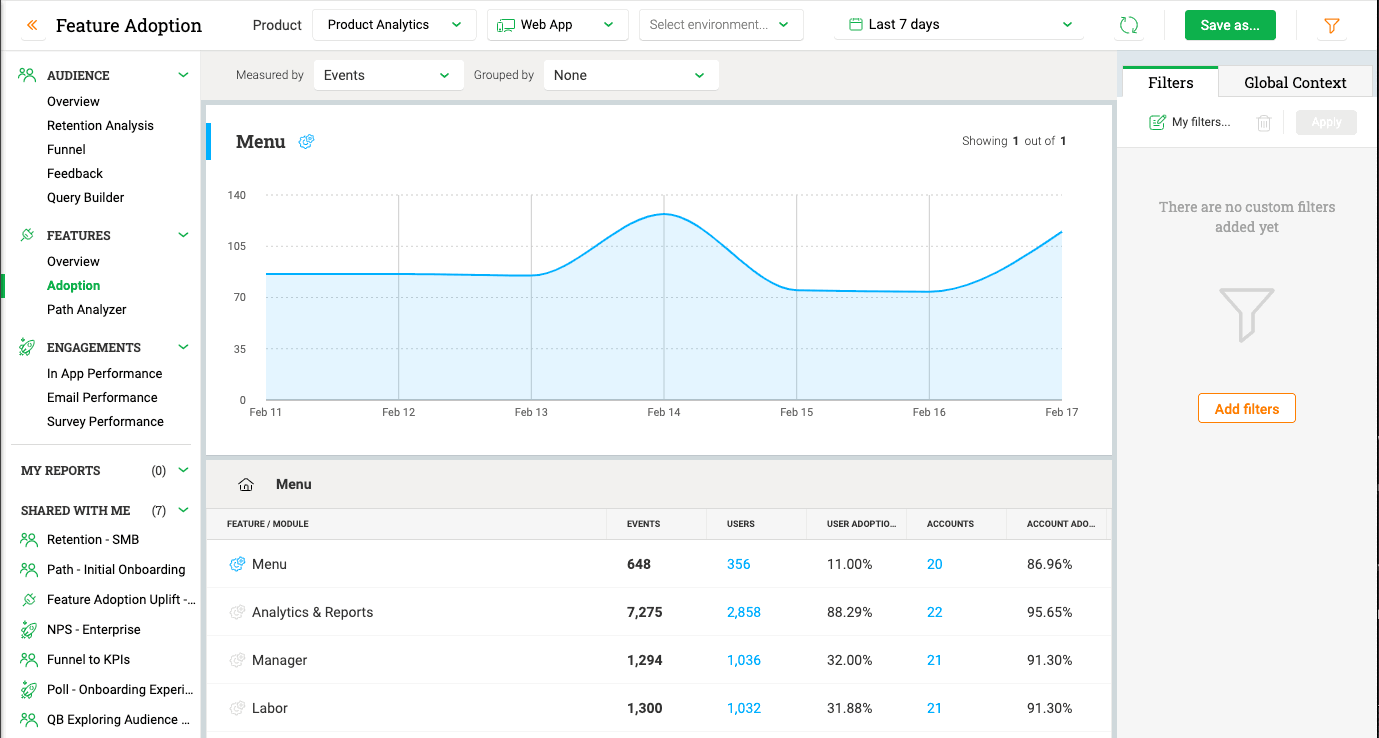The height and width of the screenshot is (738, 1379).
Task: Open Query Builder in sidebar
Action: [85, 197]
